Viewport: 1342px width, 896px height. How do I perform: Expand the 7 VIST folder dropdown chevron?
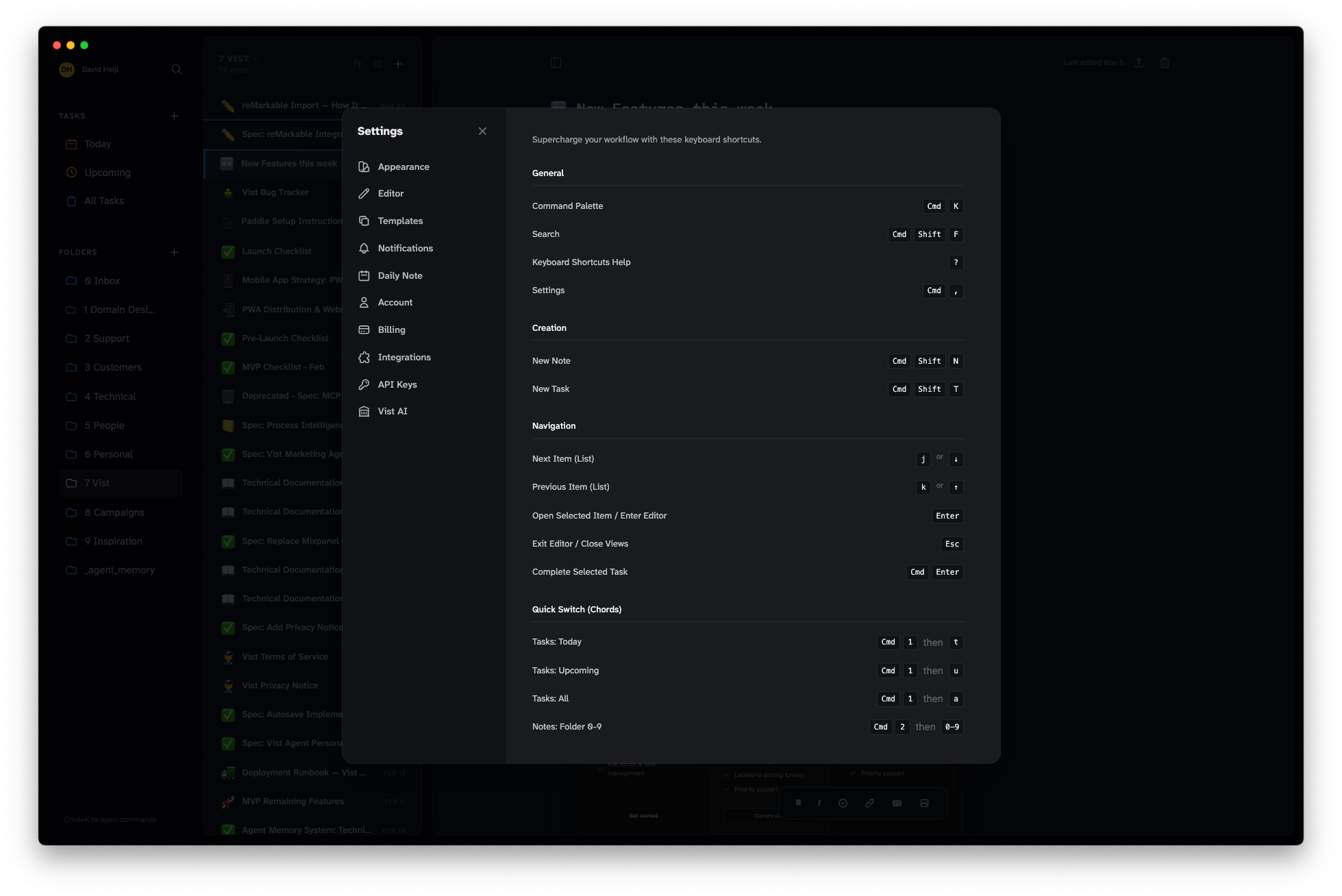(256, 59)
